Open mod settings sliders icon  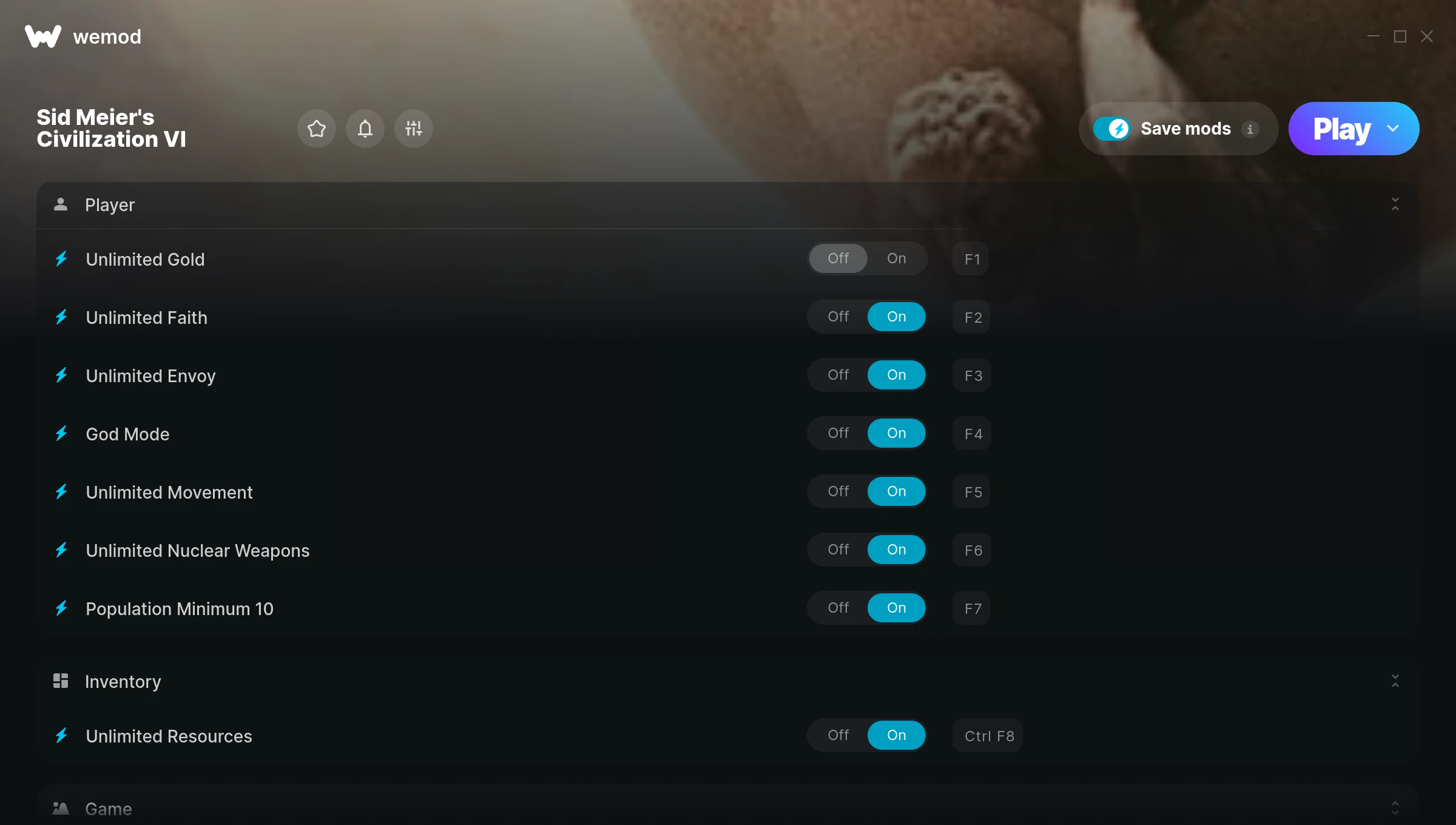coord(413,129)
